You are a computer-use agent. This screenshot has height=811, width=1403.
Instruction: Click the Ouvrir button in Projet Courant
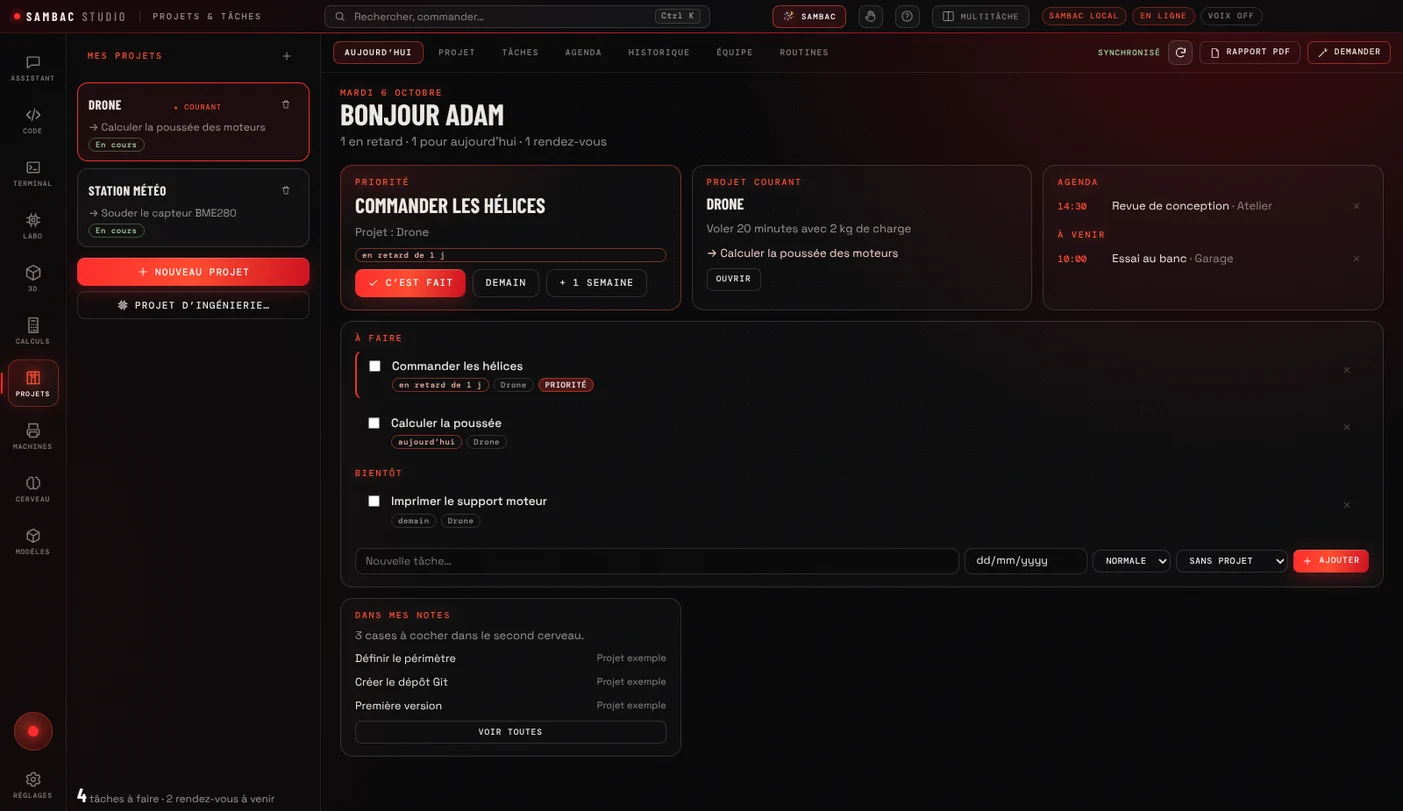coord(733,279)
